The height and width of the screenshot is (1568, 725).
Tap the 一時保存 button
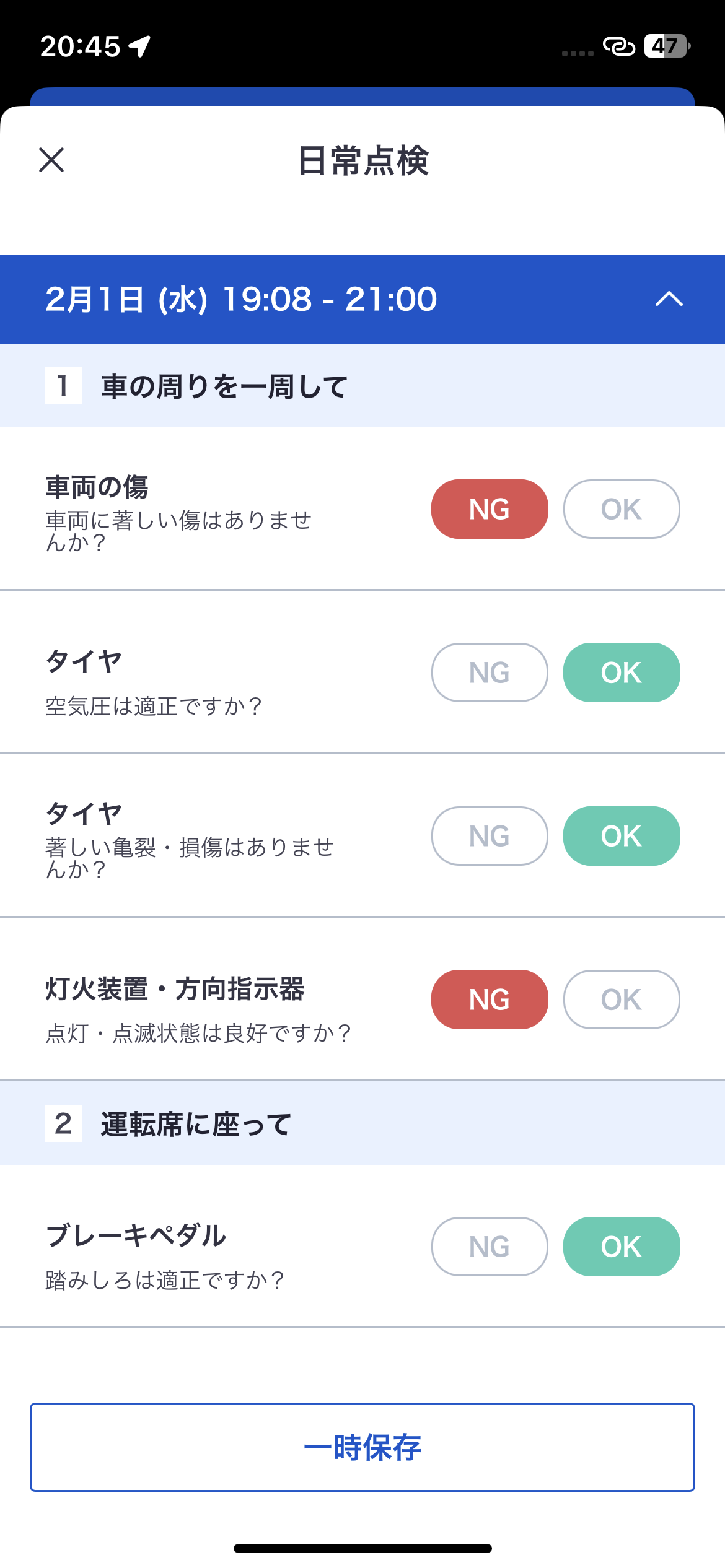(x=362, y=1447)
